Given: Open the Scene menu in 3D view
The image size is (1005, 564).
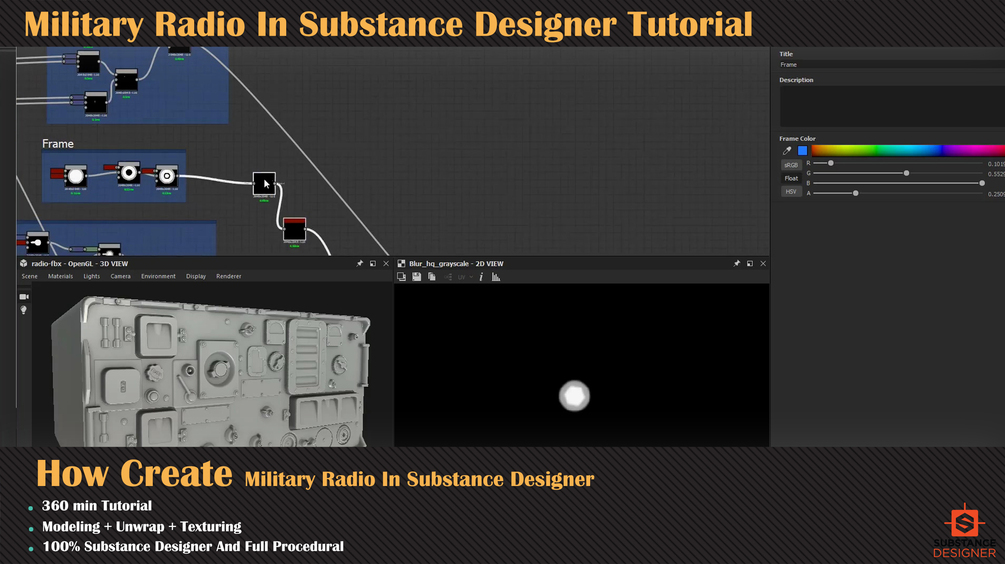Looking at the screenshot, I should (x=29, y=276).
